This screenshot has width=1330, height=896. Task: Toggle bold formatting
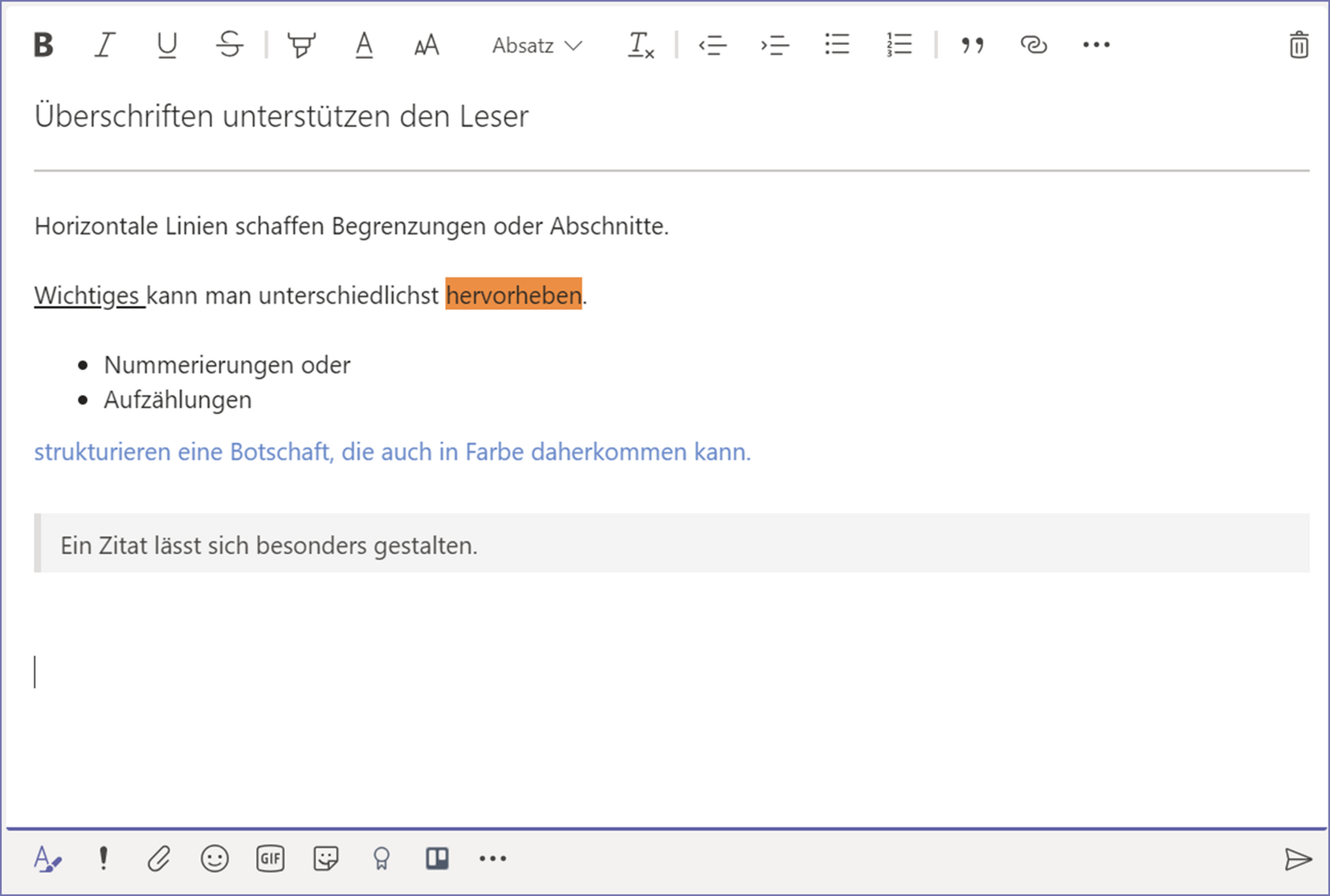[x=43, y=45]
